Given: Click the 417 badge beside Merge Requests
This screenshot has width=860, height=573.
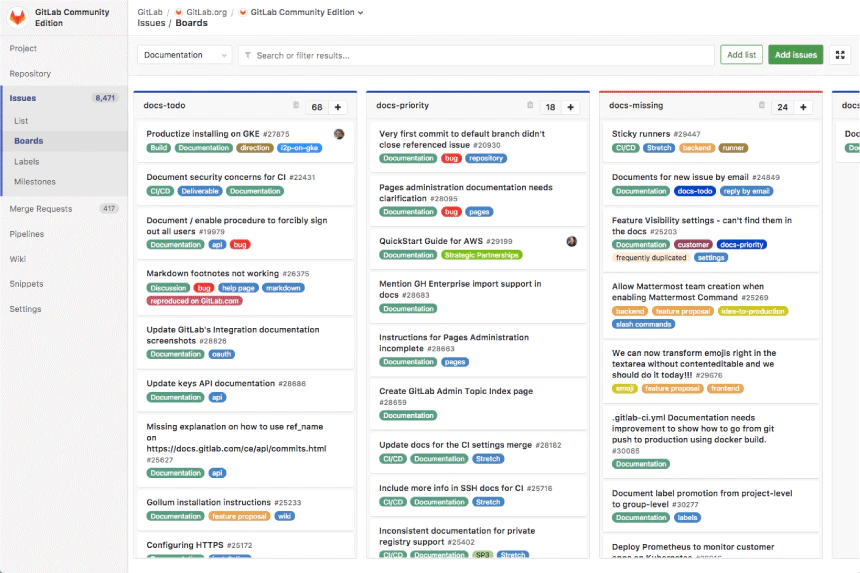Looking at the screenshot, I should pyautogui.click(x=109, y=208).
